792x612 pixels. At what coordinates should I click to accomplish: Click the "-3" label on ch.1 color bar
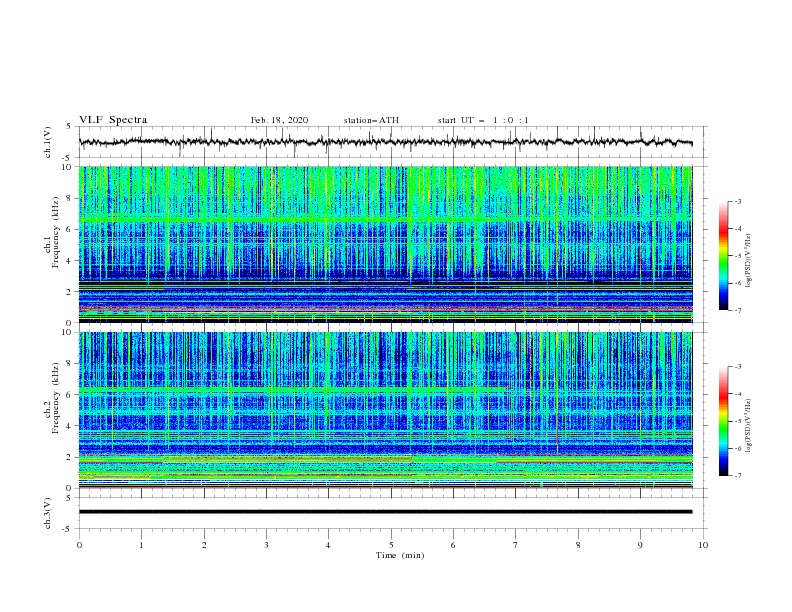738,202
